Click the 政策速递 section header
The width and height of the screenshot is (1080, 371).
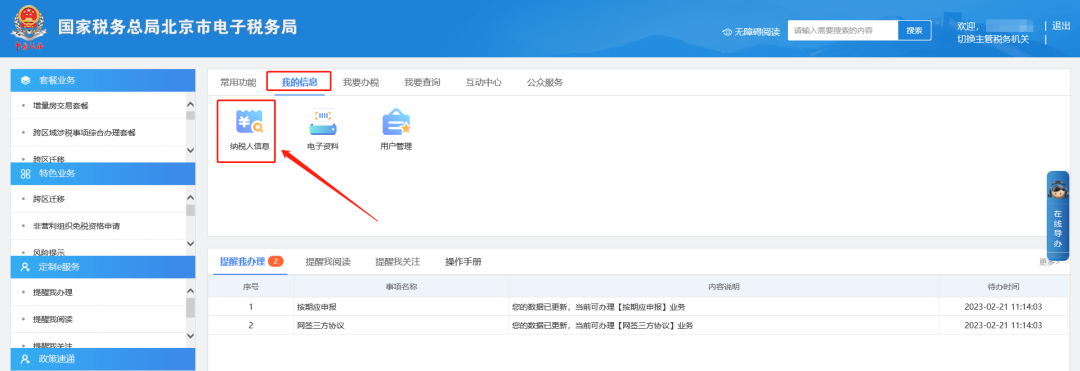coord(103,359)
